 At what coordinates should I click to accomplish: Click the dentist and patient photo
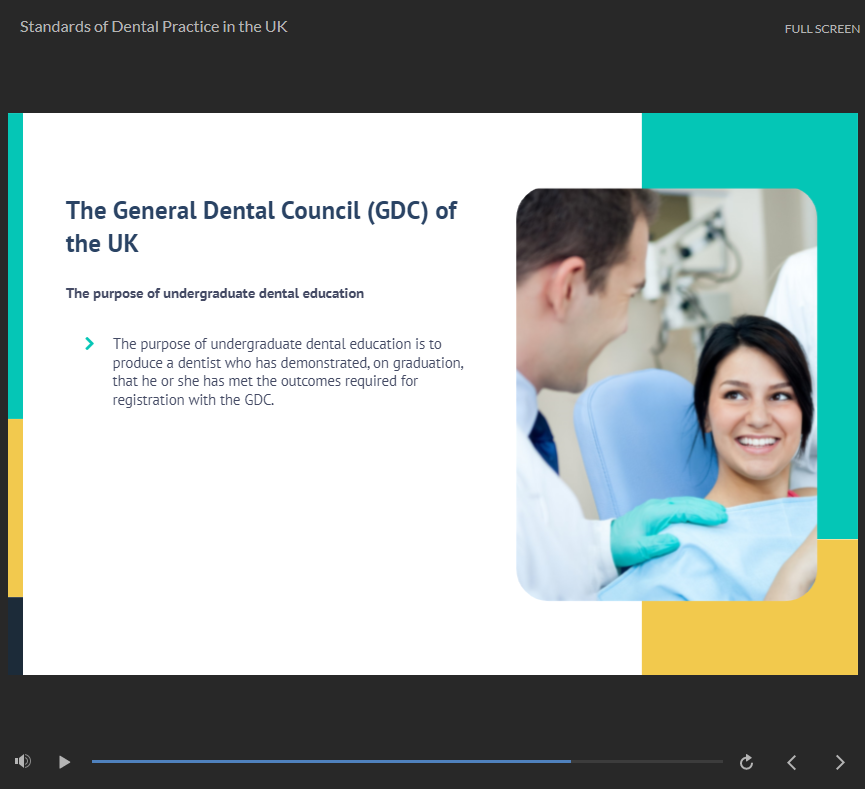pyautogui.click(x=666, y=394)
